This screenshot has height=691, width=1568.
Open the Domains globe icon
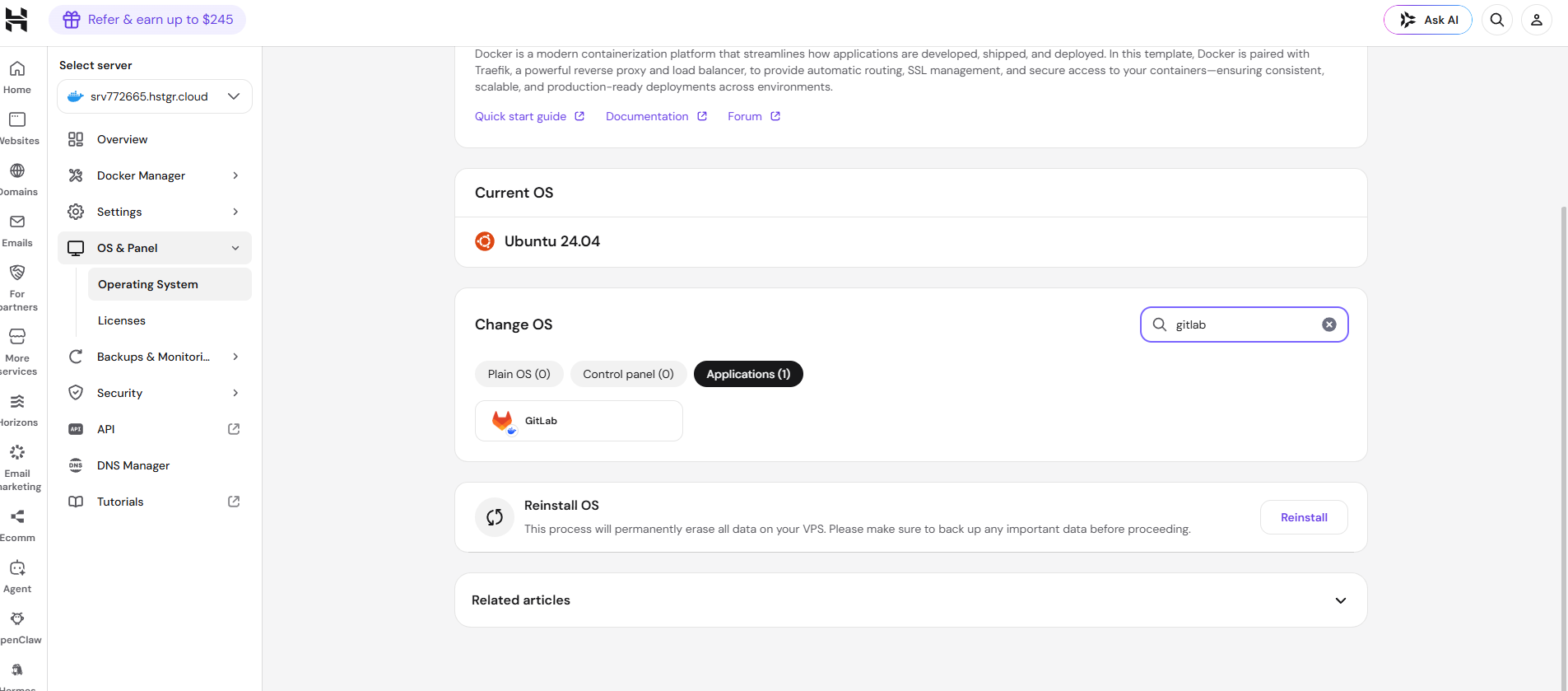coord(17,170)
